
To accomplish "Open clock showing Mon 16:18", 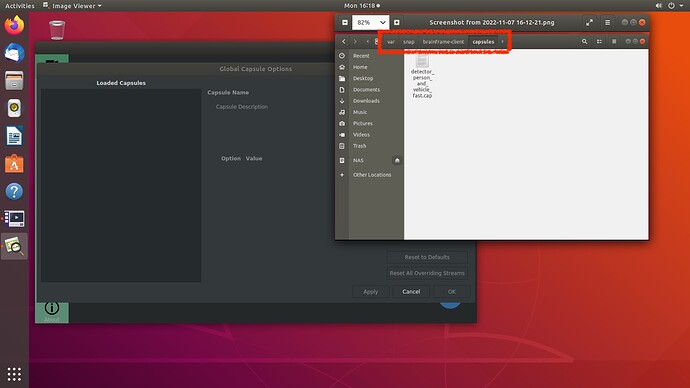I will coord(362,6).
